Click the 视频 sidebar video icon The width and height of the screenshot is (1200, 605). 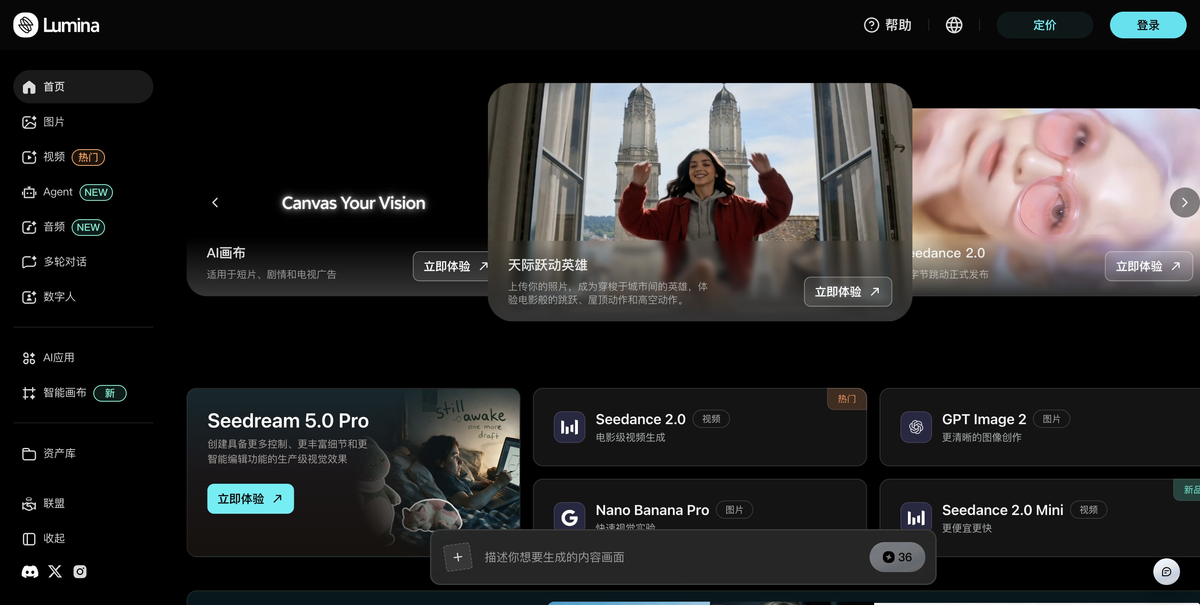coord(29,157)
